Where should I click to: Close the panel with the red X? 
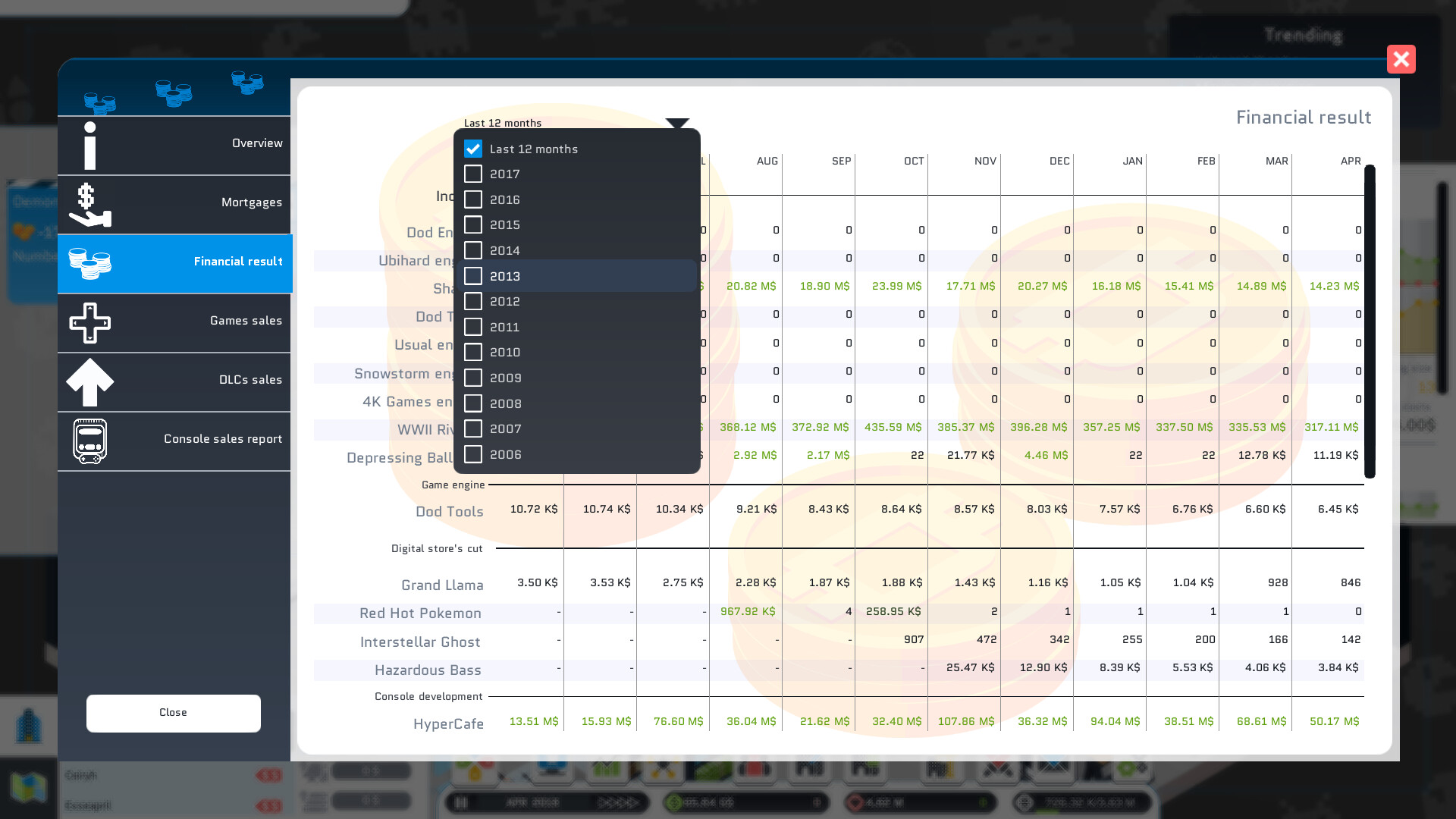point(1401,59)
